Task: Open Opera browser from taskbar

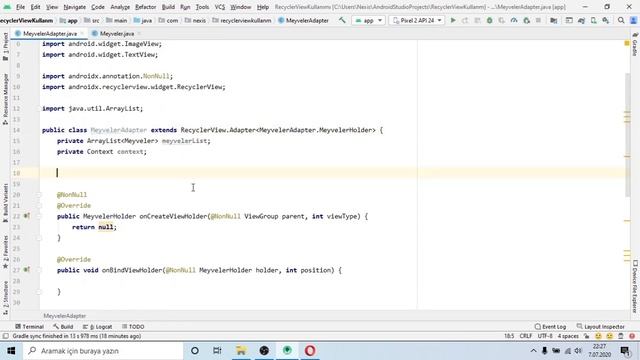Action: 310,351
